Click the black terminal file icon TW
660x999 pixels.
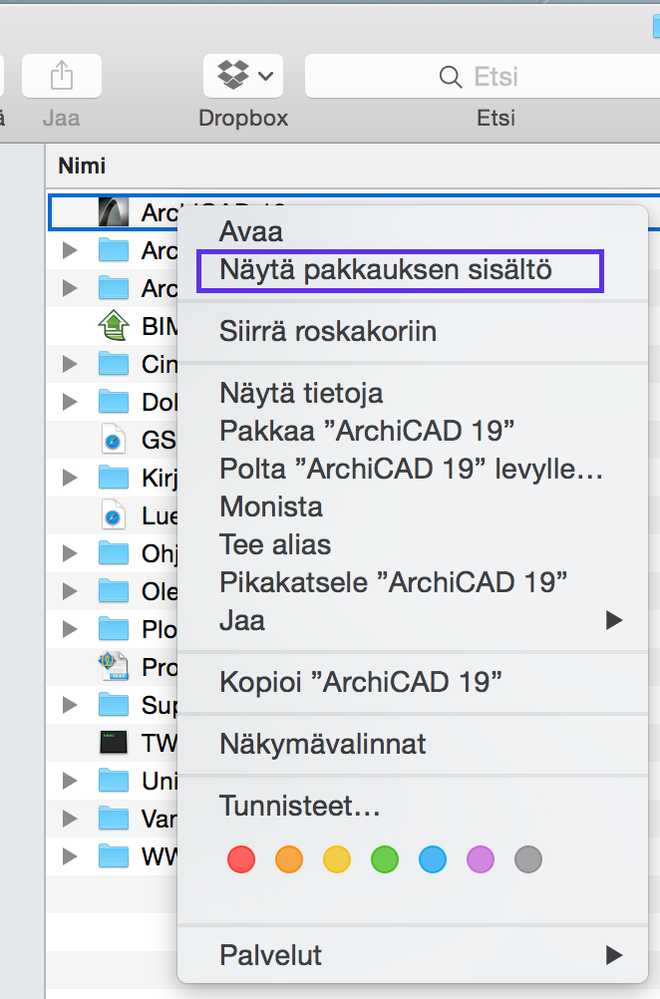(114, 743)
